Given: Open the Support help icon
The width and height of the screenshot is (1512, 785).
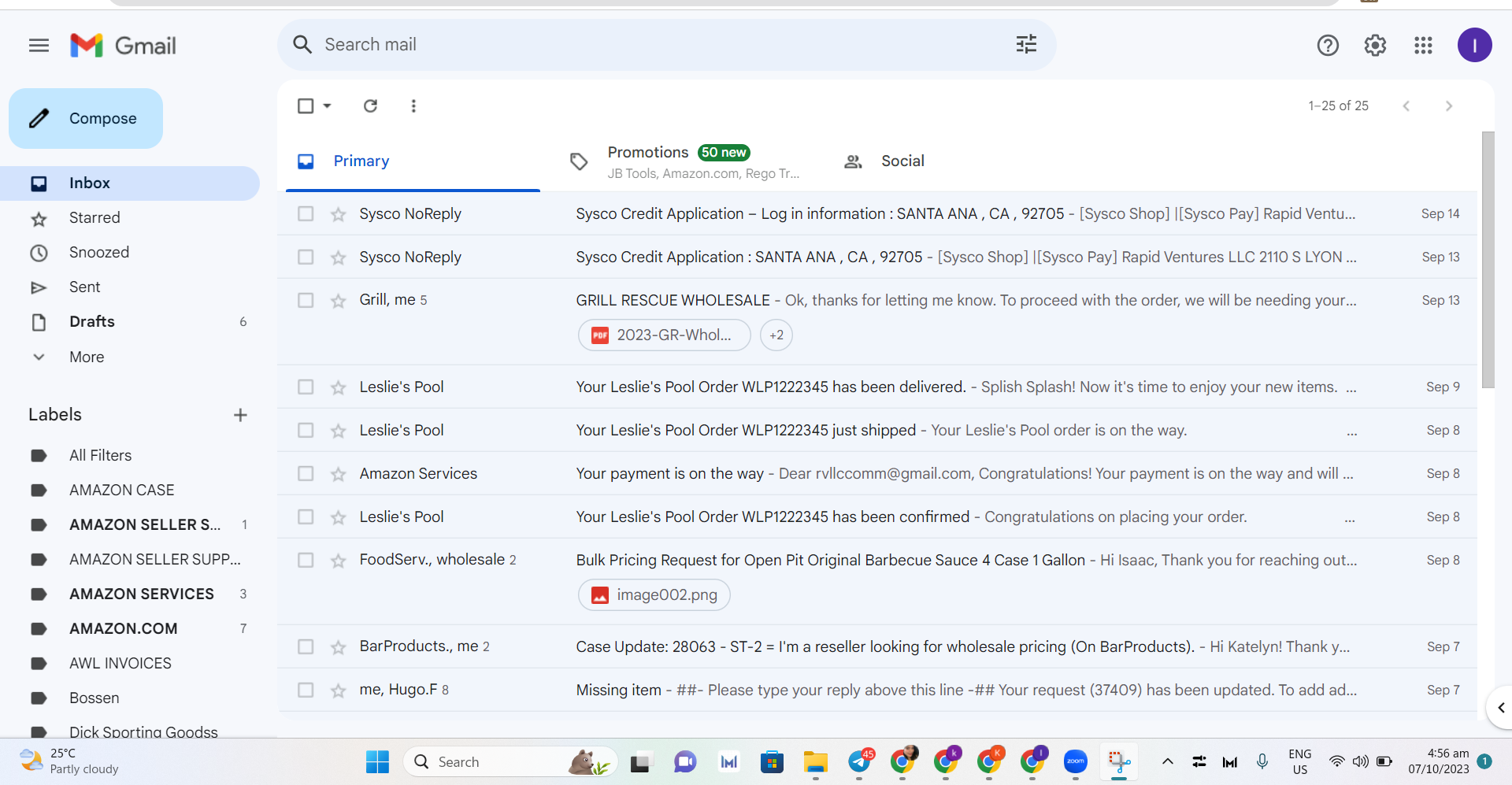Looking at the screenshot, I should coord(1328,46).
